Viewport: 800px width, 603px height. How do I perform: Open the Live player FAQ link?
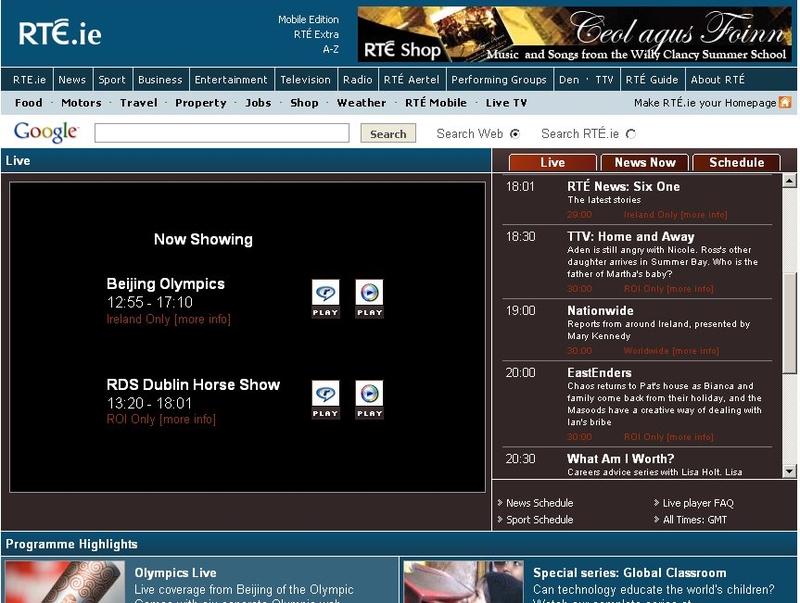(x=697, y=503)
